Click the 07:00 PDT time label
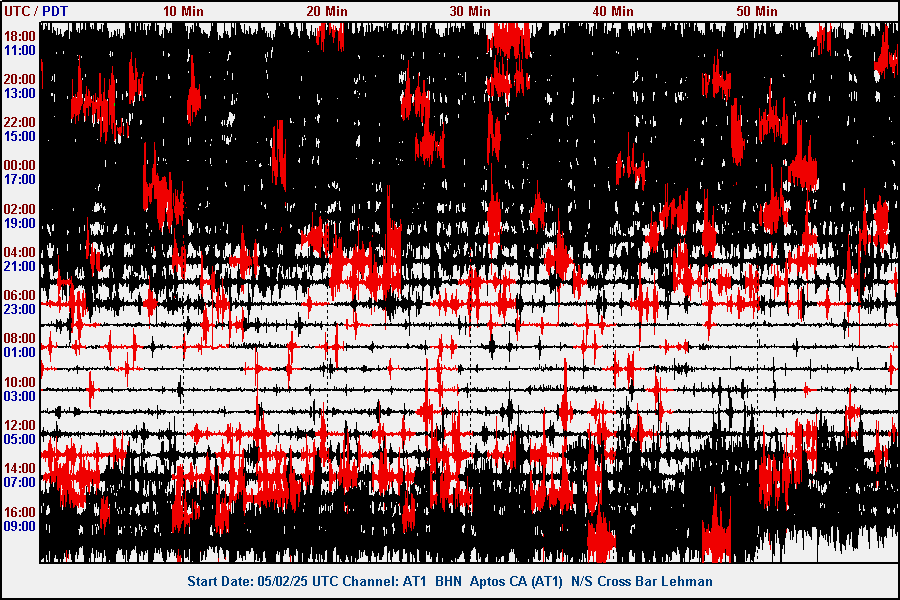Image resolution: width=900 pixels, height=600 pixels. (20, 483)
